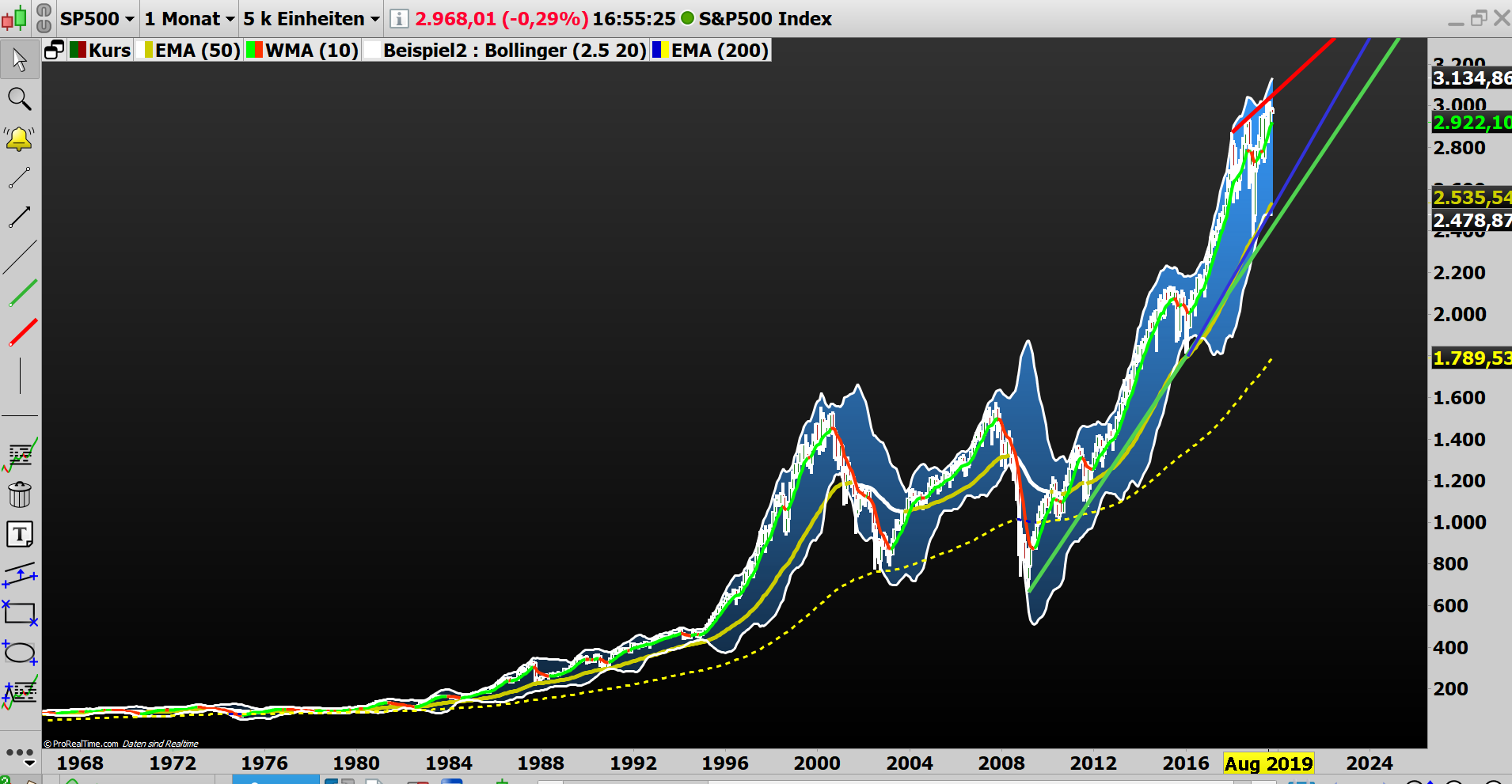Close the chart window
This screenshot has height=784, width=1512.
pyautogui.click(x=1502, y=17)
